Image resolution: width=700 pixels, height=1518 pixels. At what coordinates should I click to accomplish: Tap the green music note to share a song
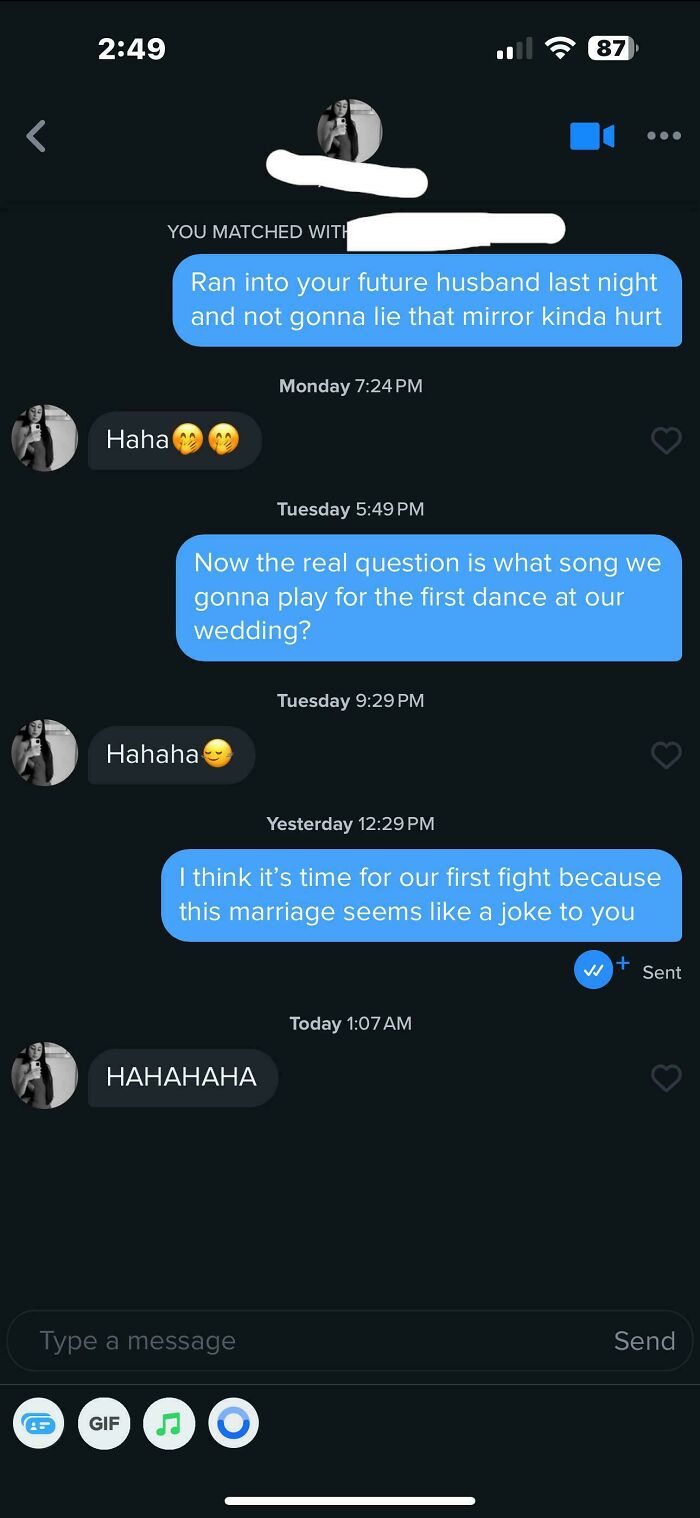tap(169, 1424)
